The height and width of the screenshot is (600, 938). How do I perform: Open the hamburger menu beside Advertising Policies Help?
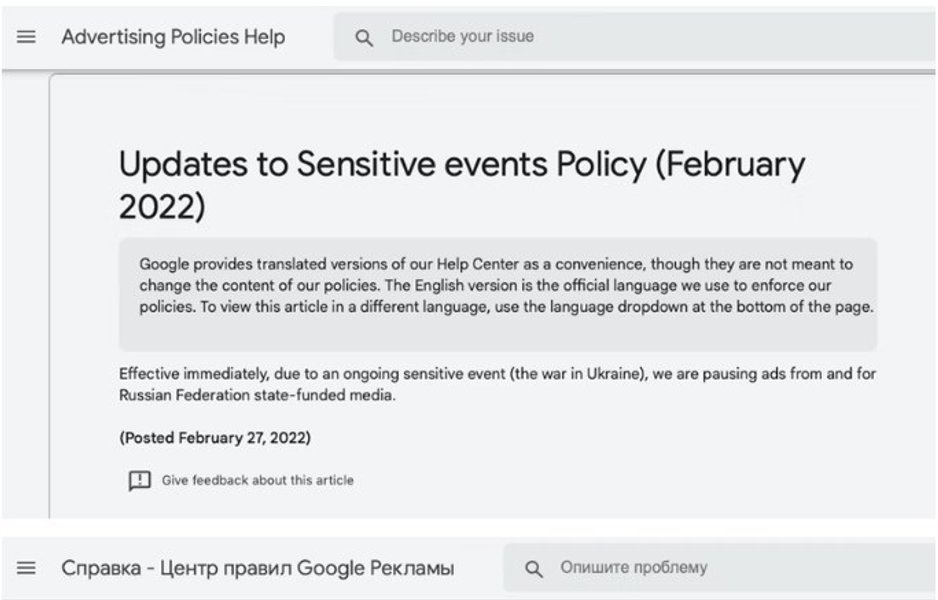click(x=27, y=37)
